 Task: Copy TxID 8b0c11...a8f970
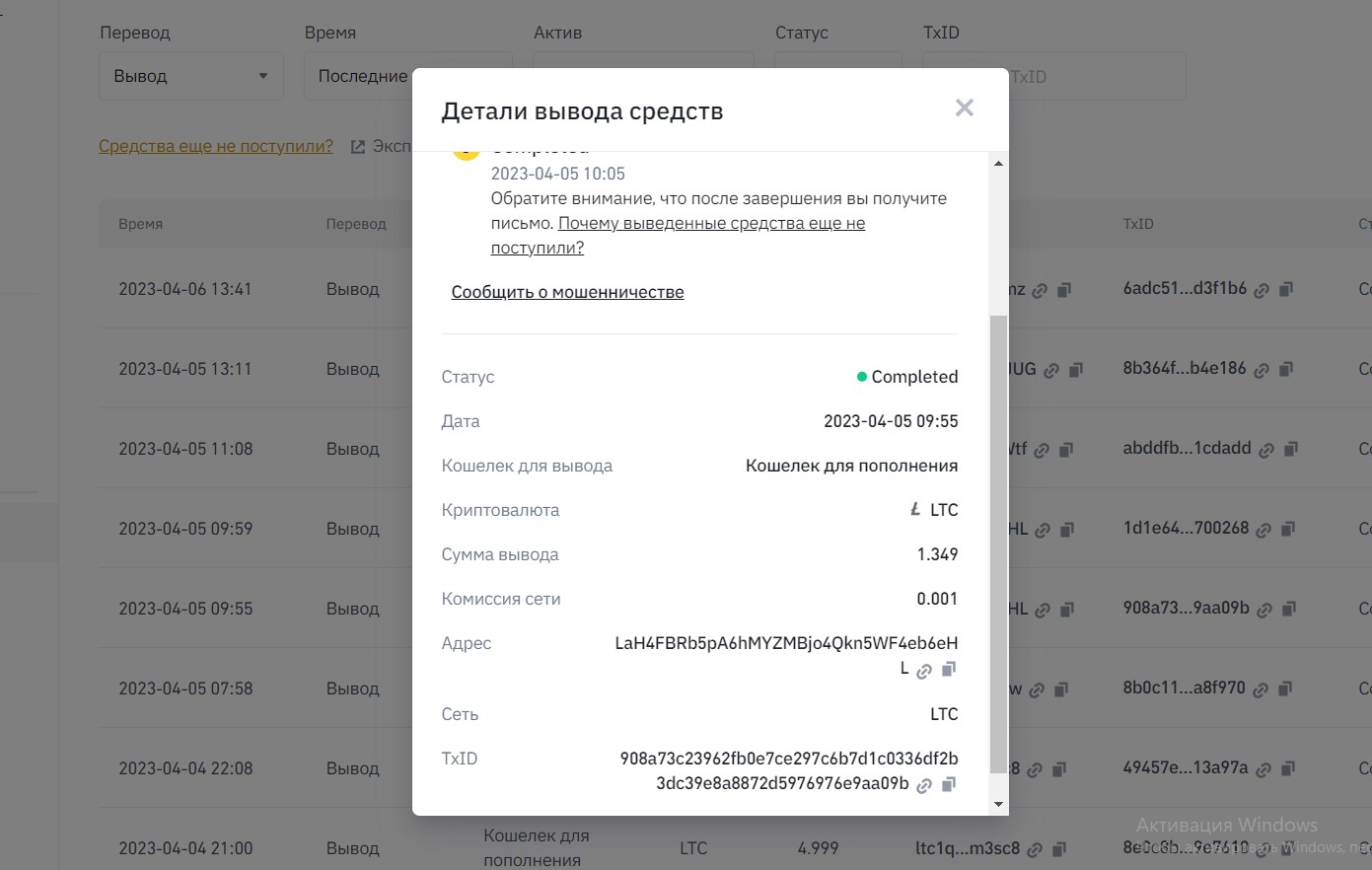1285,689
